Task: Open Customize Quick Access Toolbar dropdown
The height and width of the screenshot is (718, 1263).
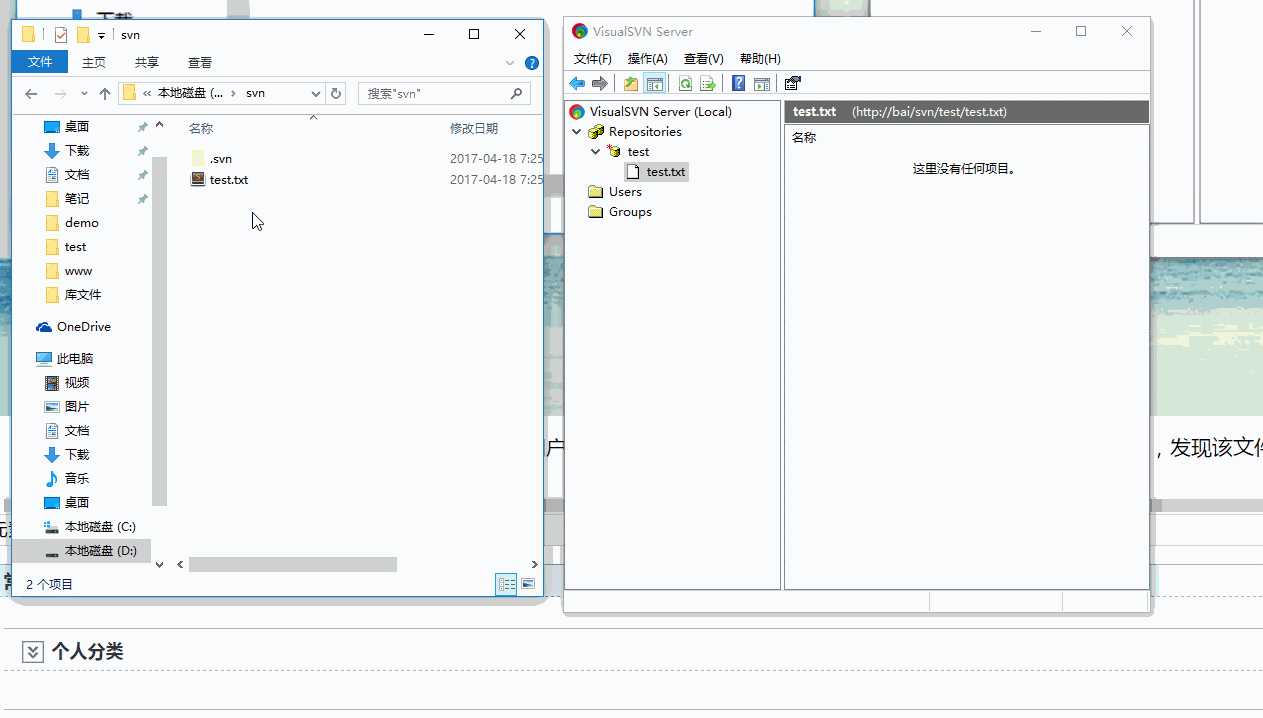Action: [102, 36]
